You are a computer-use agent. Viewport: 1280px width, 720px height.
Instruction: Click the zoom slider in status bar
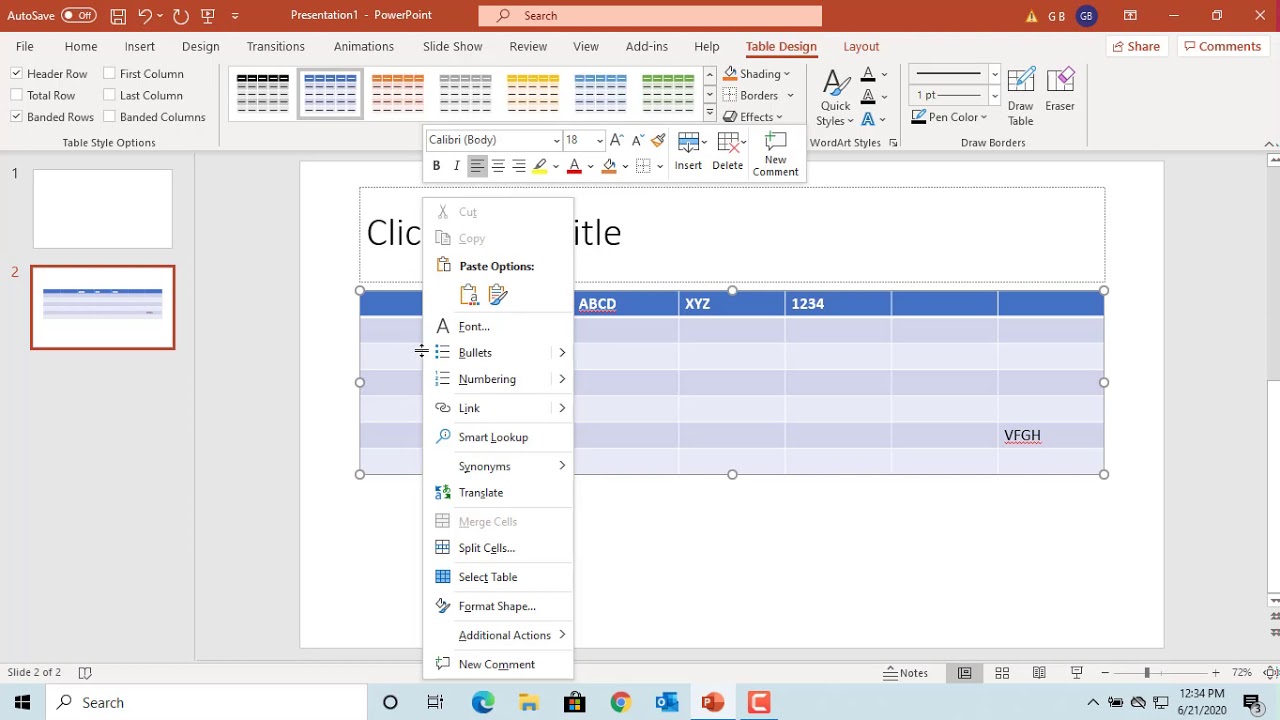(x=1146, y=673)
